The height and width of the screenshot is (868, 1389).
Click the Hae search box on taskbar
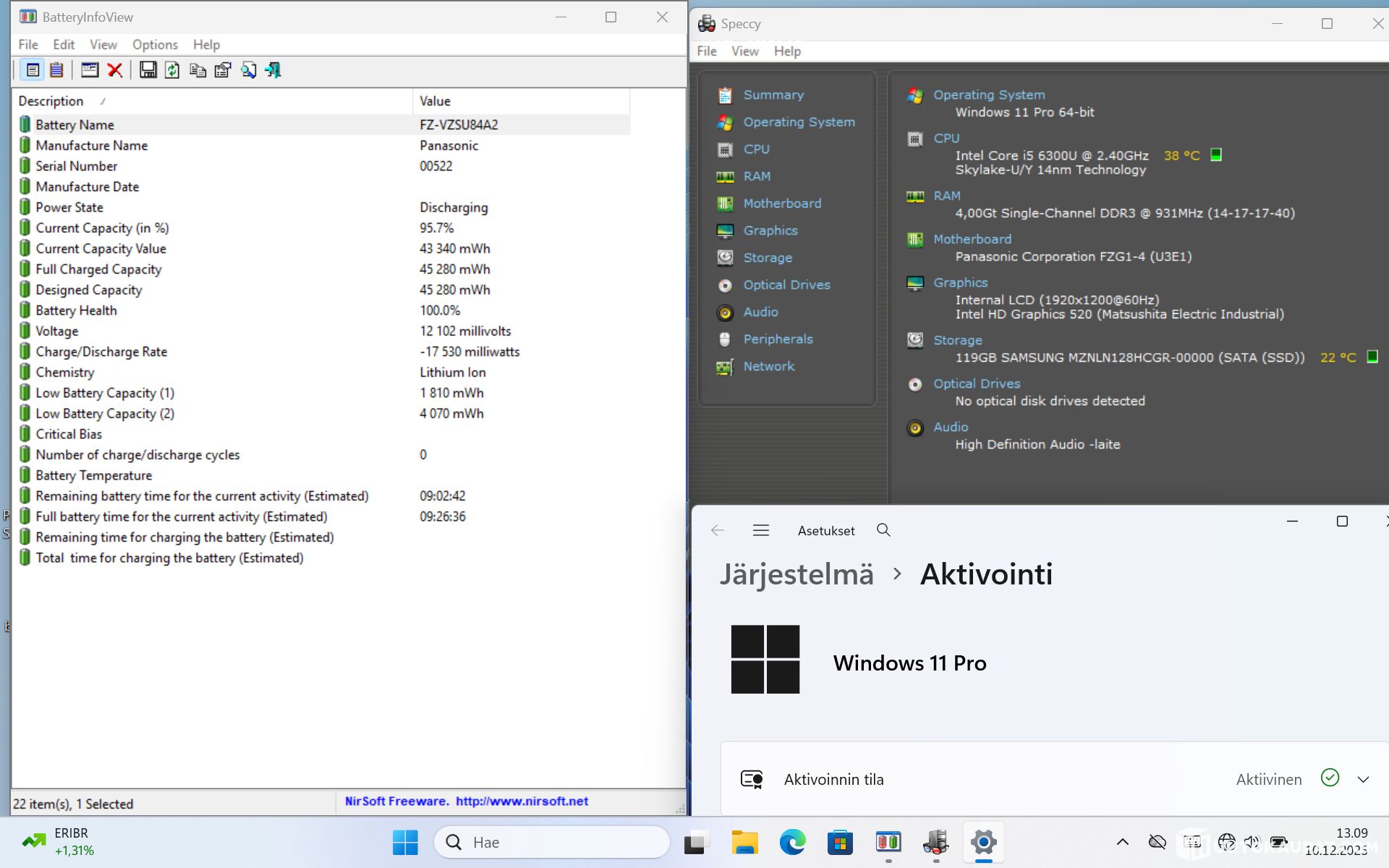(552, 842)
